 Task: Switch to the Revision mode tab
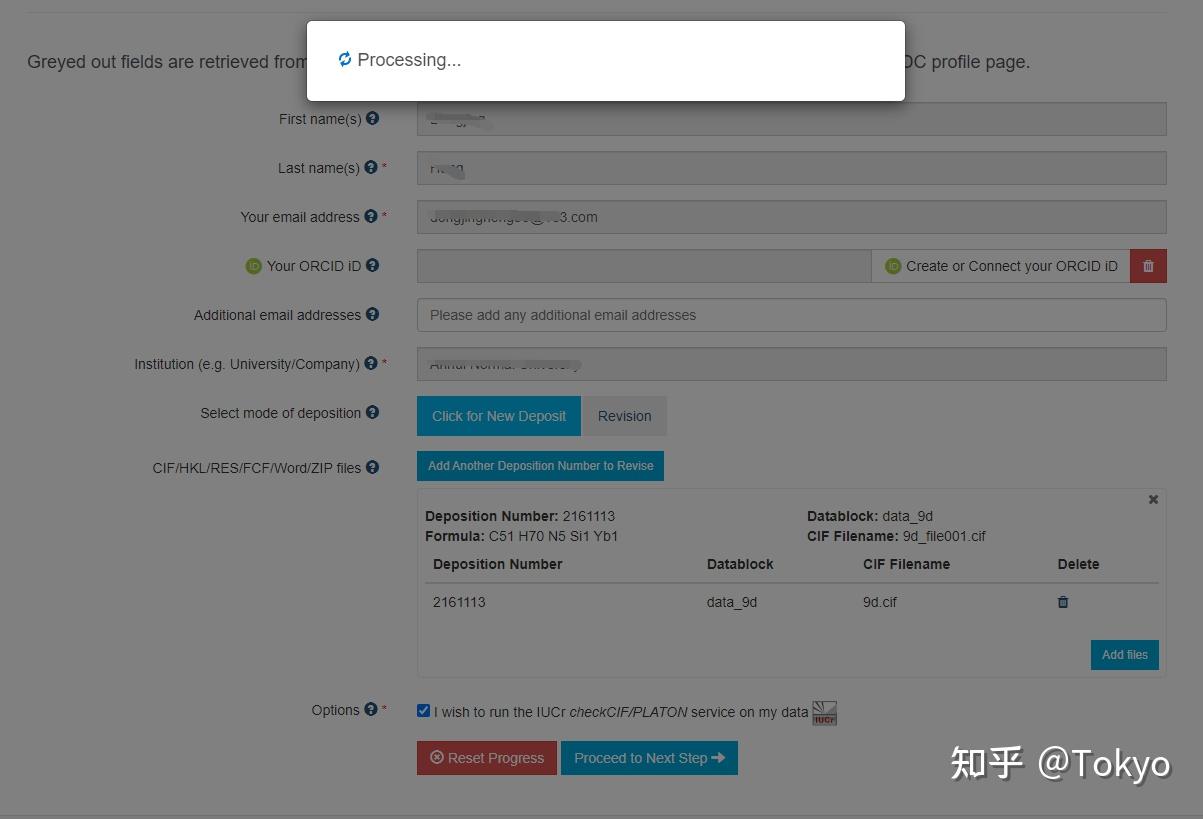pos(624,415)
